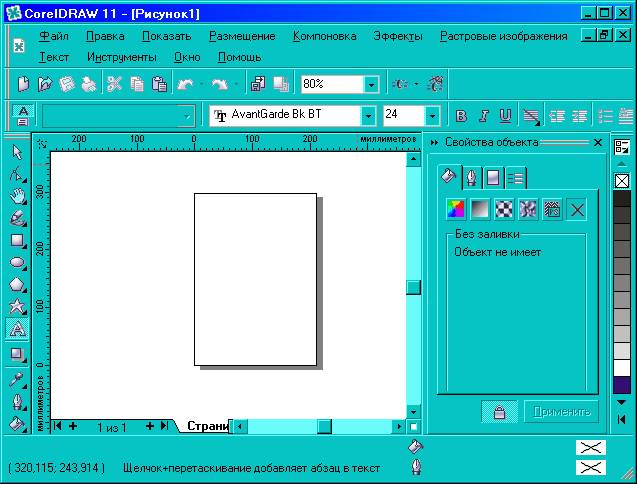Choose Texture fill type
Viewport: 637px width, 484px height.
coord(528,210)
